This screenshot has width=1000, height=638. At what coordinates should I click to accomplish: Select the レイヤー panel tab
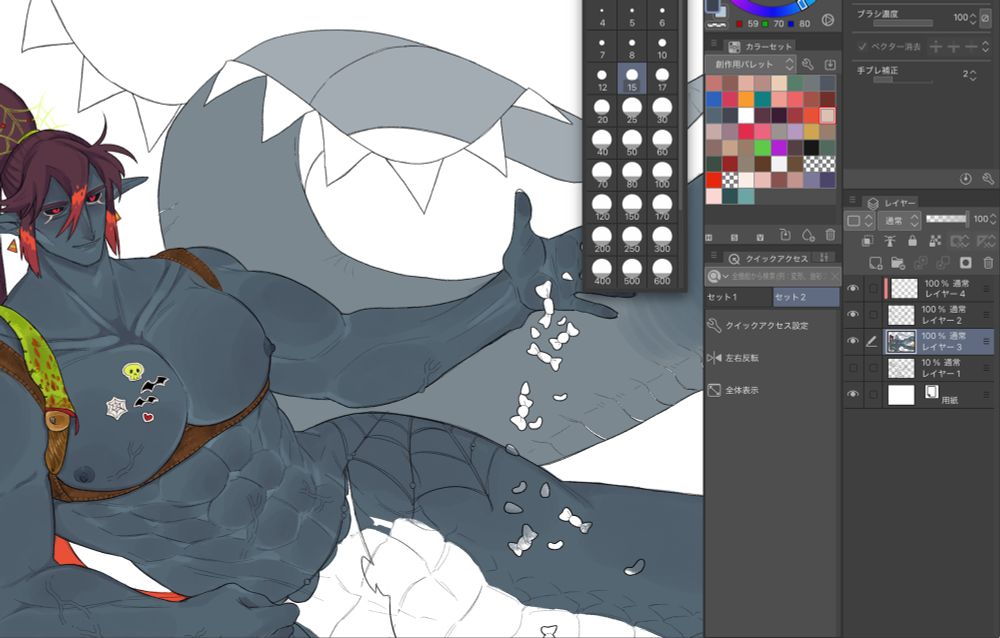point(892,203)
